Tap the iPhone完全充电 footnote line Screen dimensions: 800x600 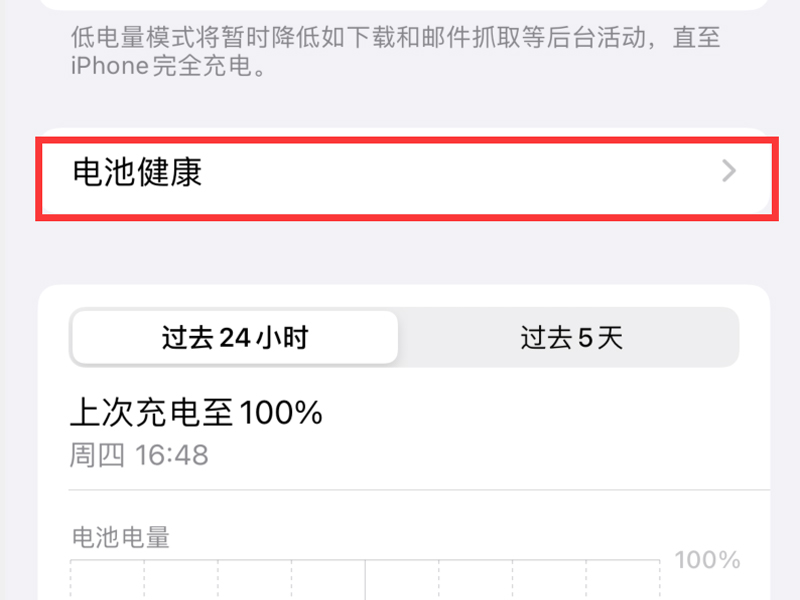[x=168, y=70]
